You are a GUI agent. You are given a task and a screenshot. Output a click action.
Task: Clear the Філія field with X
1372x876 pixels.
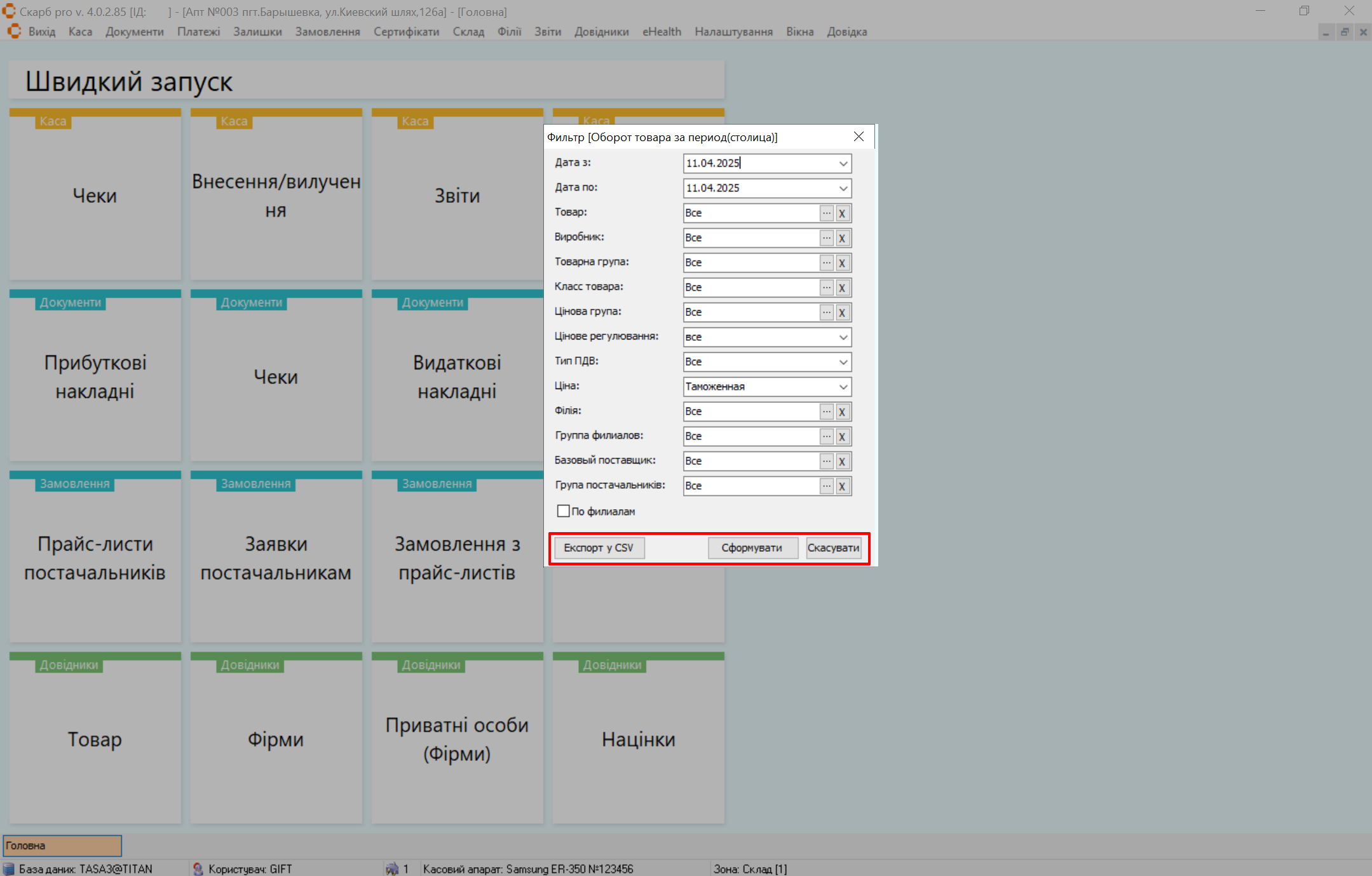point(842,412)
